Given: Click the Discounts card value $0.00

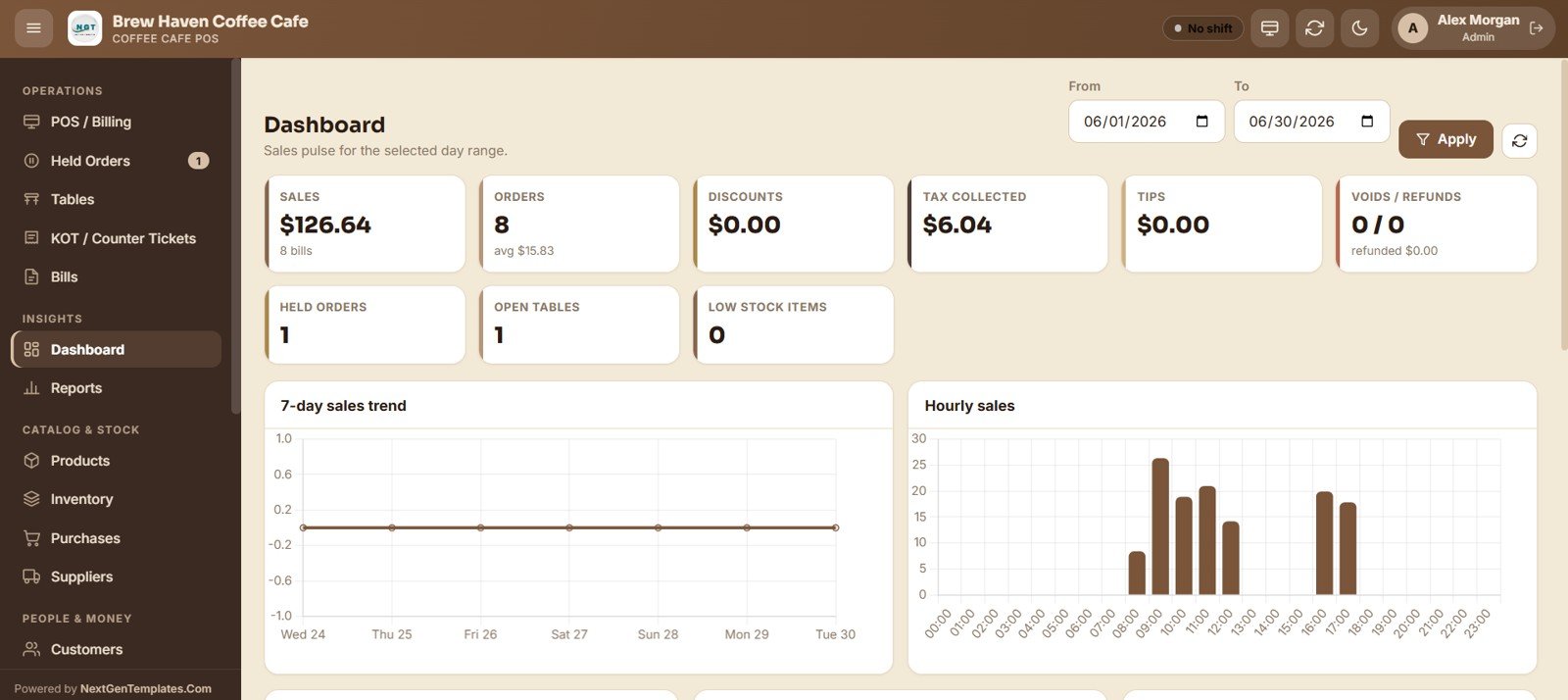Looking at the screenshot, I should 745,225.
